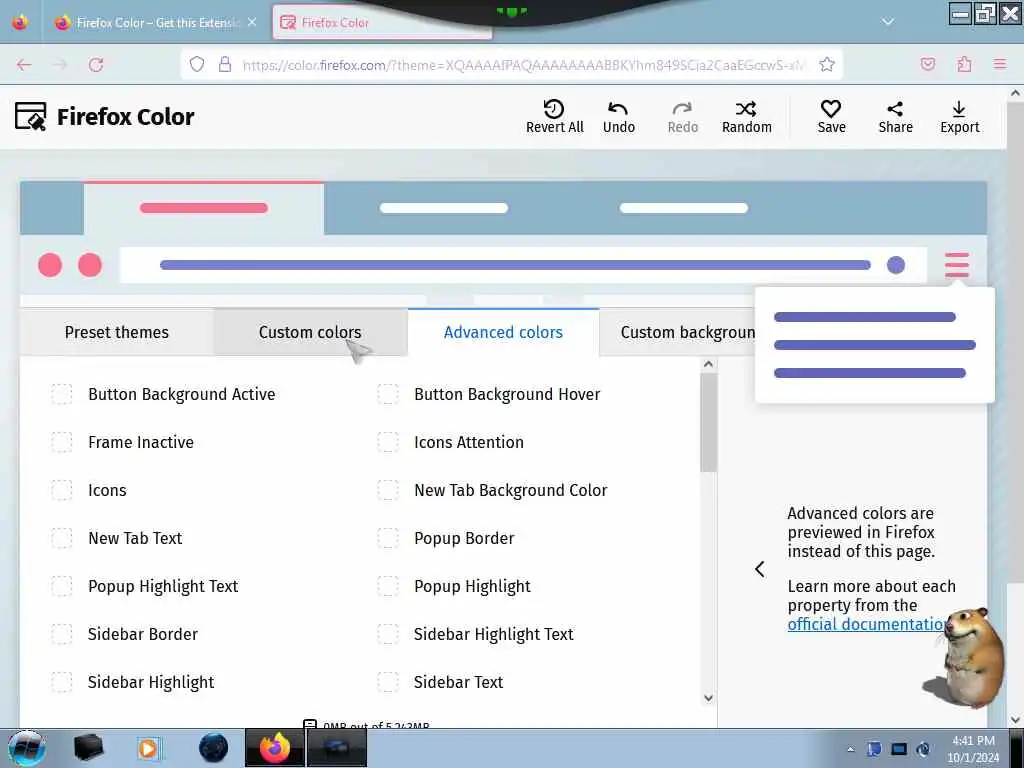This screenshot has width=1024, height=768.
Task: Select the Icons color box
Action: (62, 490)
